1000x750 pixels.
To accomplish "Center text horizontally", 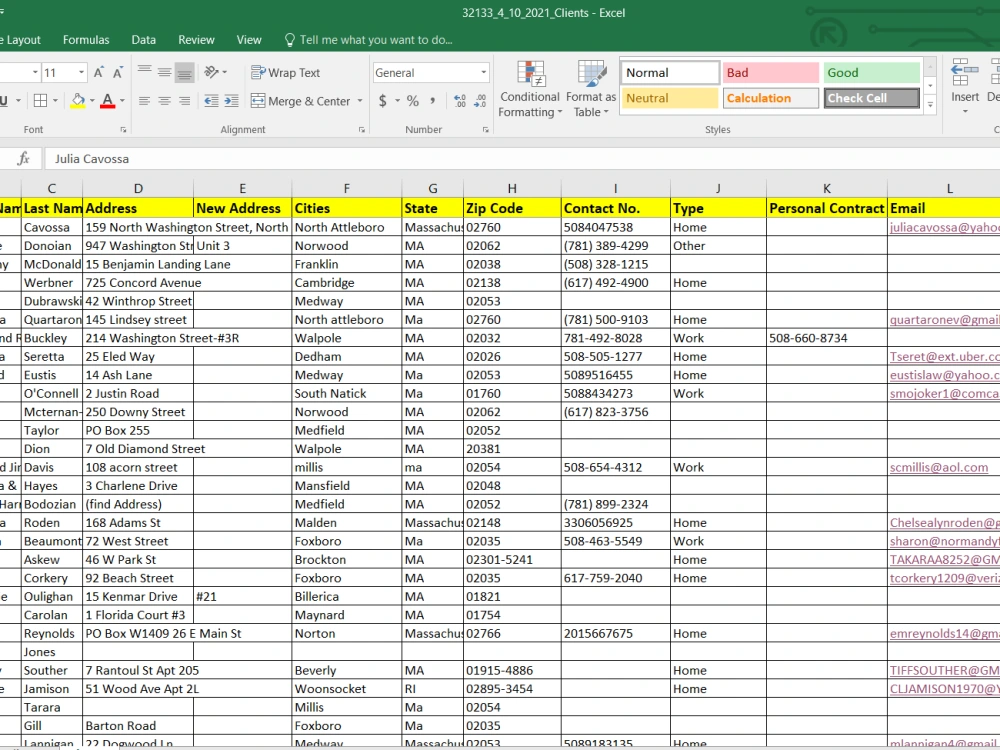I will point(165,101).
